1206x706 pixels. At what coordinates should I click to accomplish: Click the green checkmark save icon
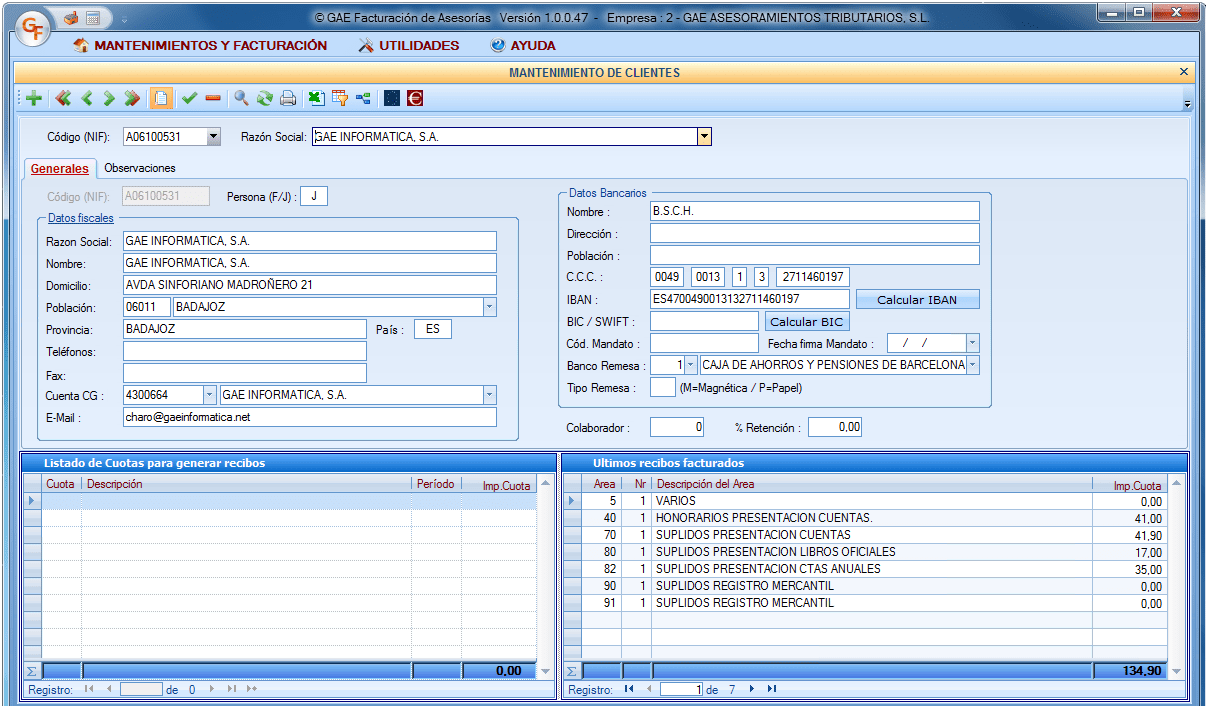[x=189, y=98]
